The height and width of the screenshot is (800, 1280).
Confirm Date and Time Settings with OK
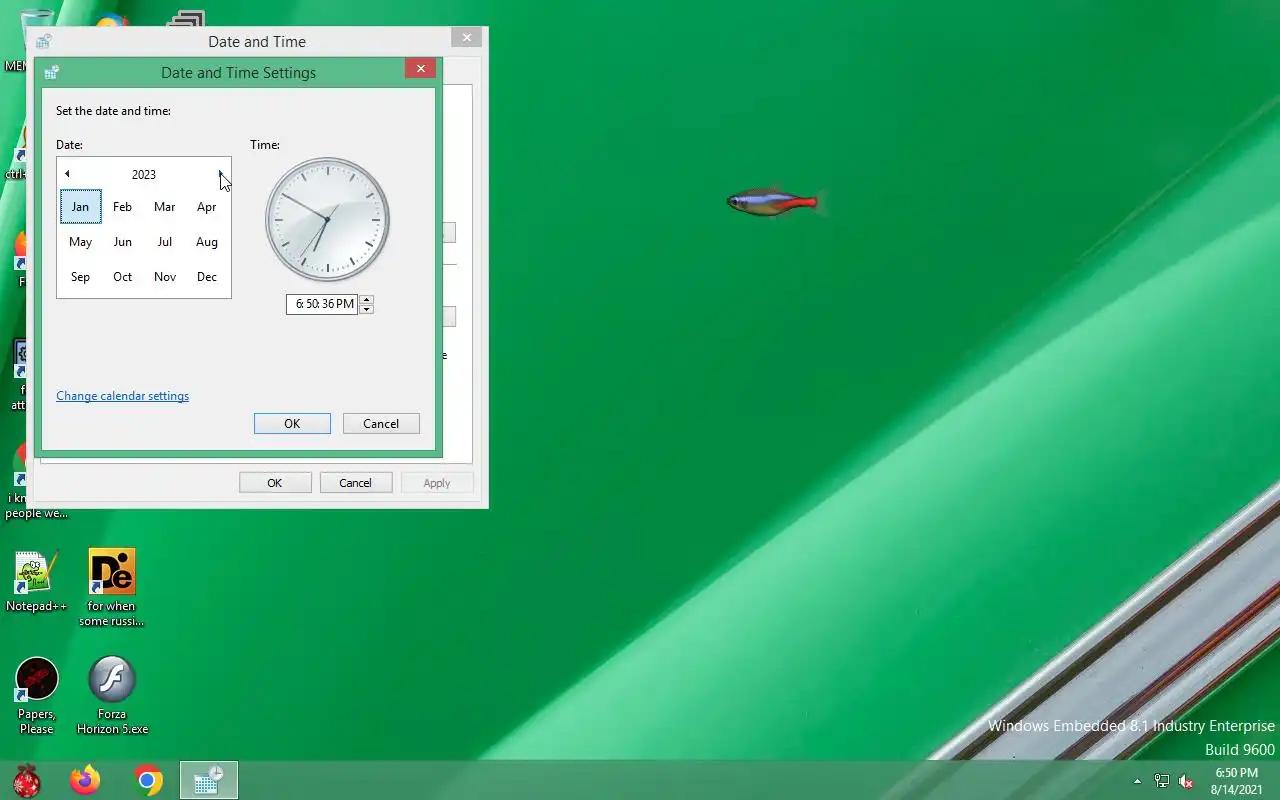click(x=292, y=424)
